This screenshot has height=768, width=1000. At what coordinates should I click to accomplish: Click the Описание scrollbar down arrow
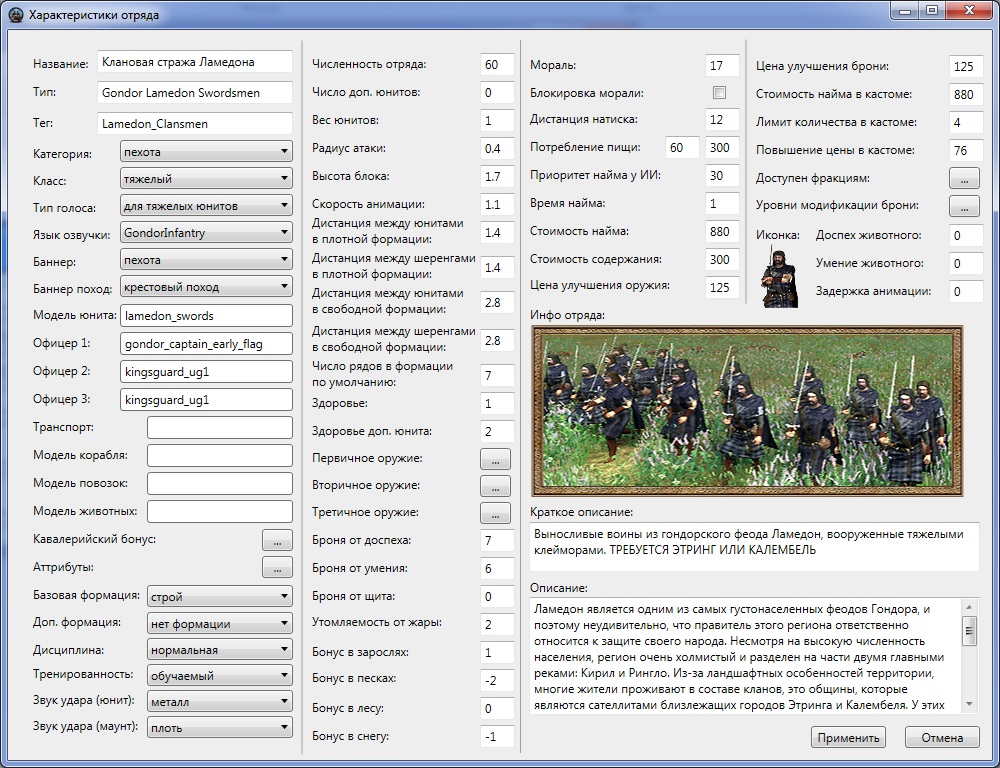[x=969, y=704]
